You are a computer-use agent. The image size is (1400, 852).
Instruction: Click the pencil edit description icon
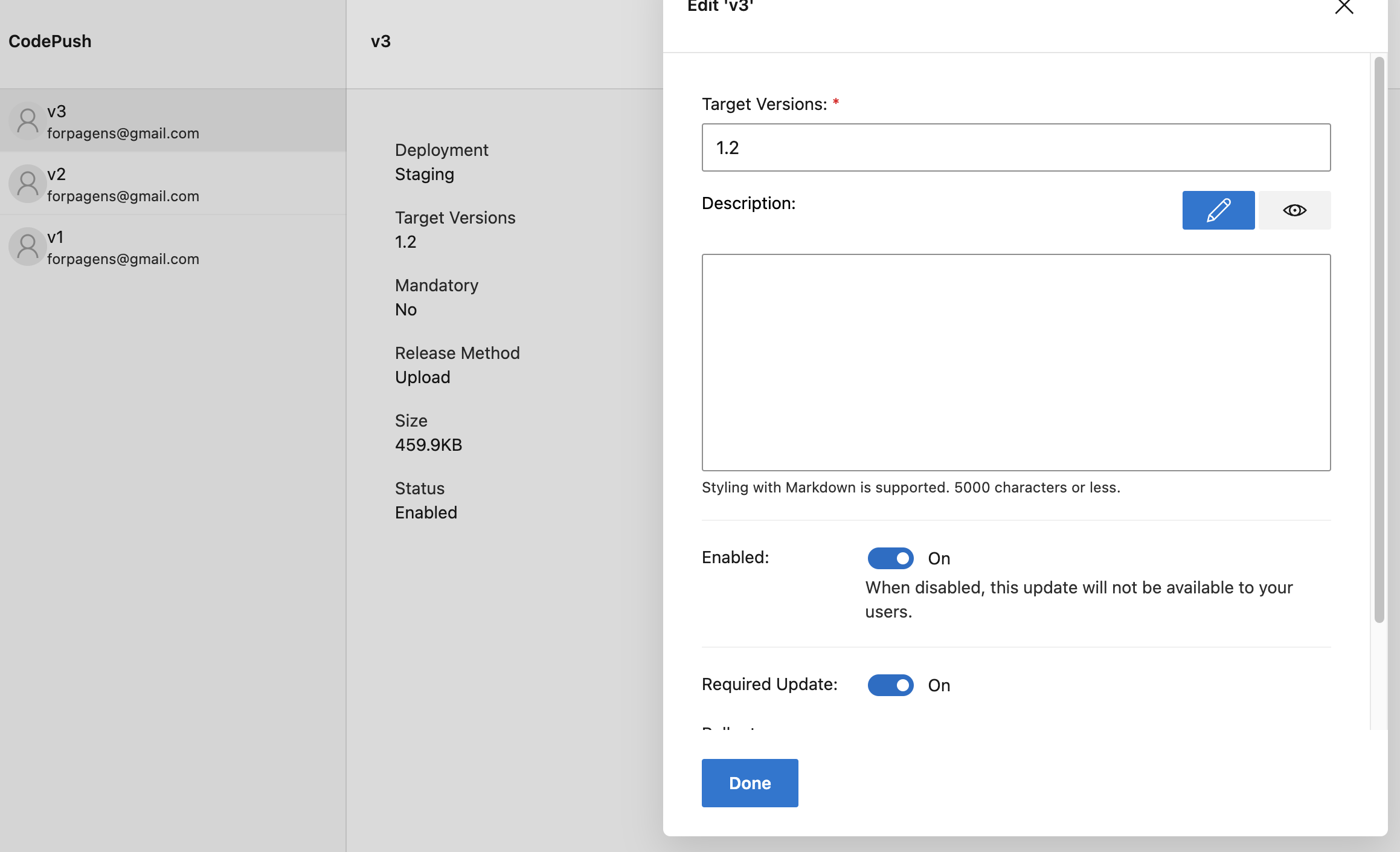tap(1218, 210)
